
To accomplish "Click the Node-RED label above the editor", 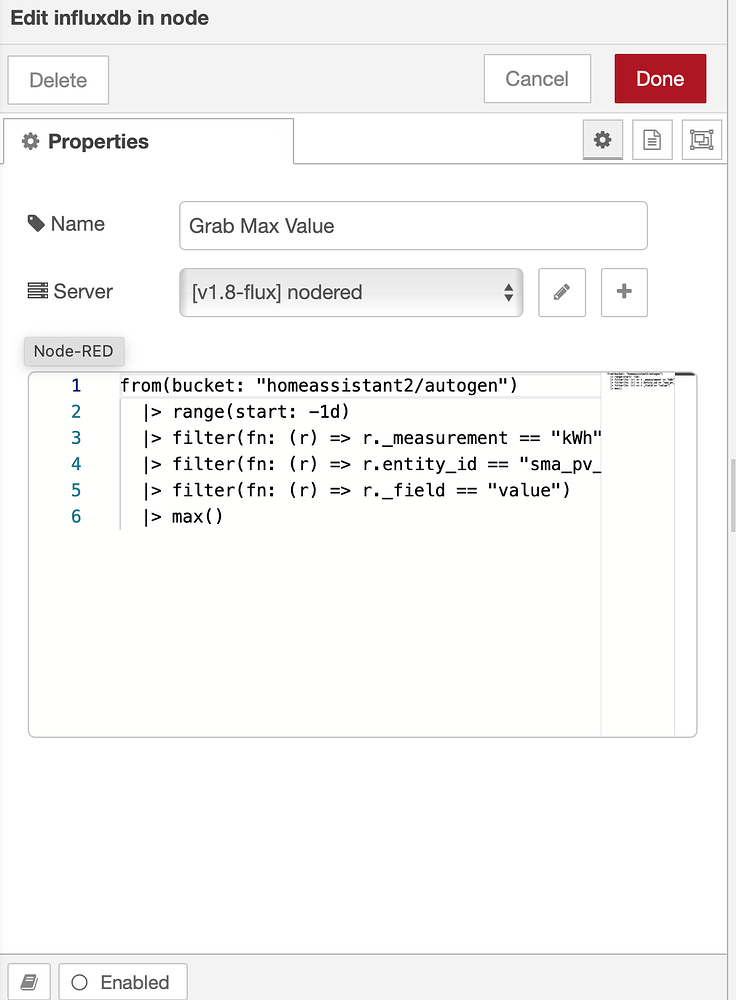I will [73, 351].
